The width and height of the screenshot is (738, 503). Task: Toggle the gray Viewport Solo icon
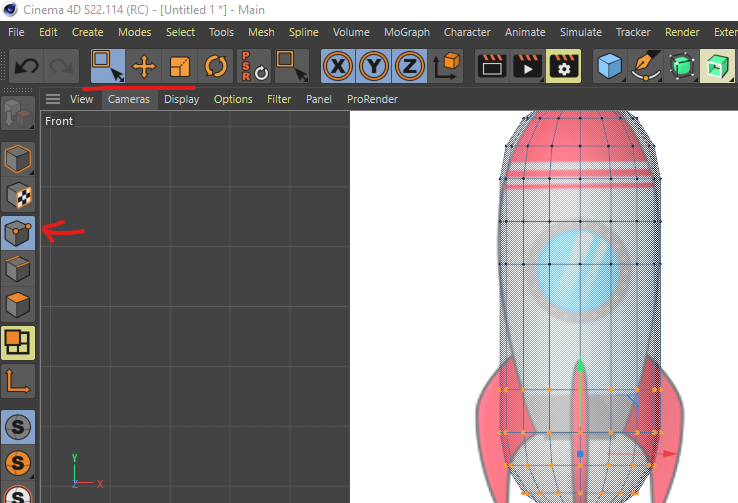click(x=18, y=427)
